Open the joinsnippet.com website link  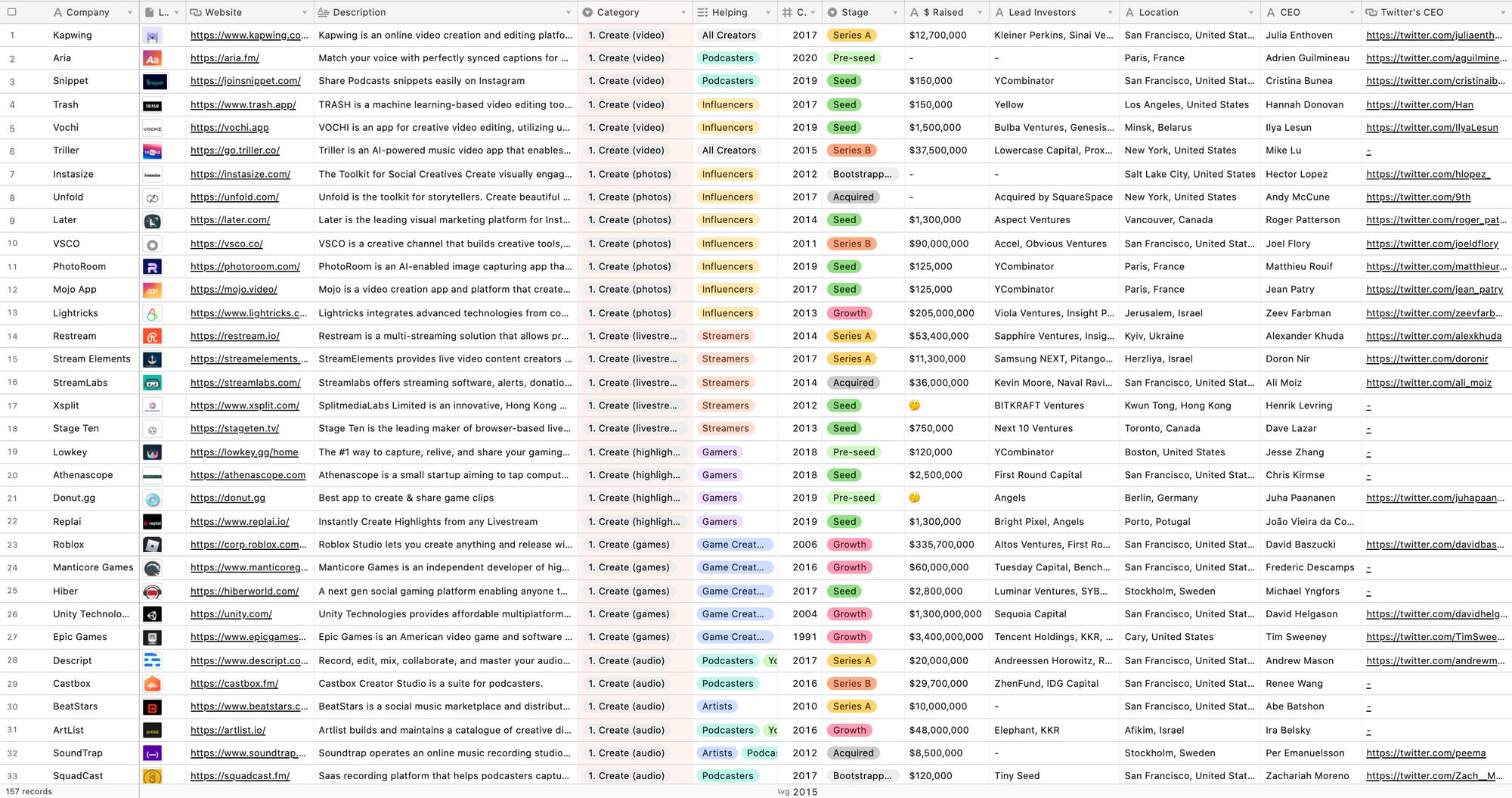click(245, 81)
